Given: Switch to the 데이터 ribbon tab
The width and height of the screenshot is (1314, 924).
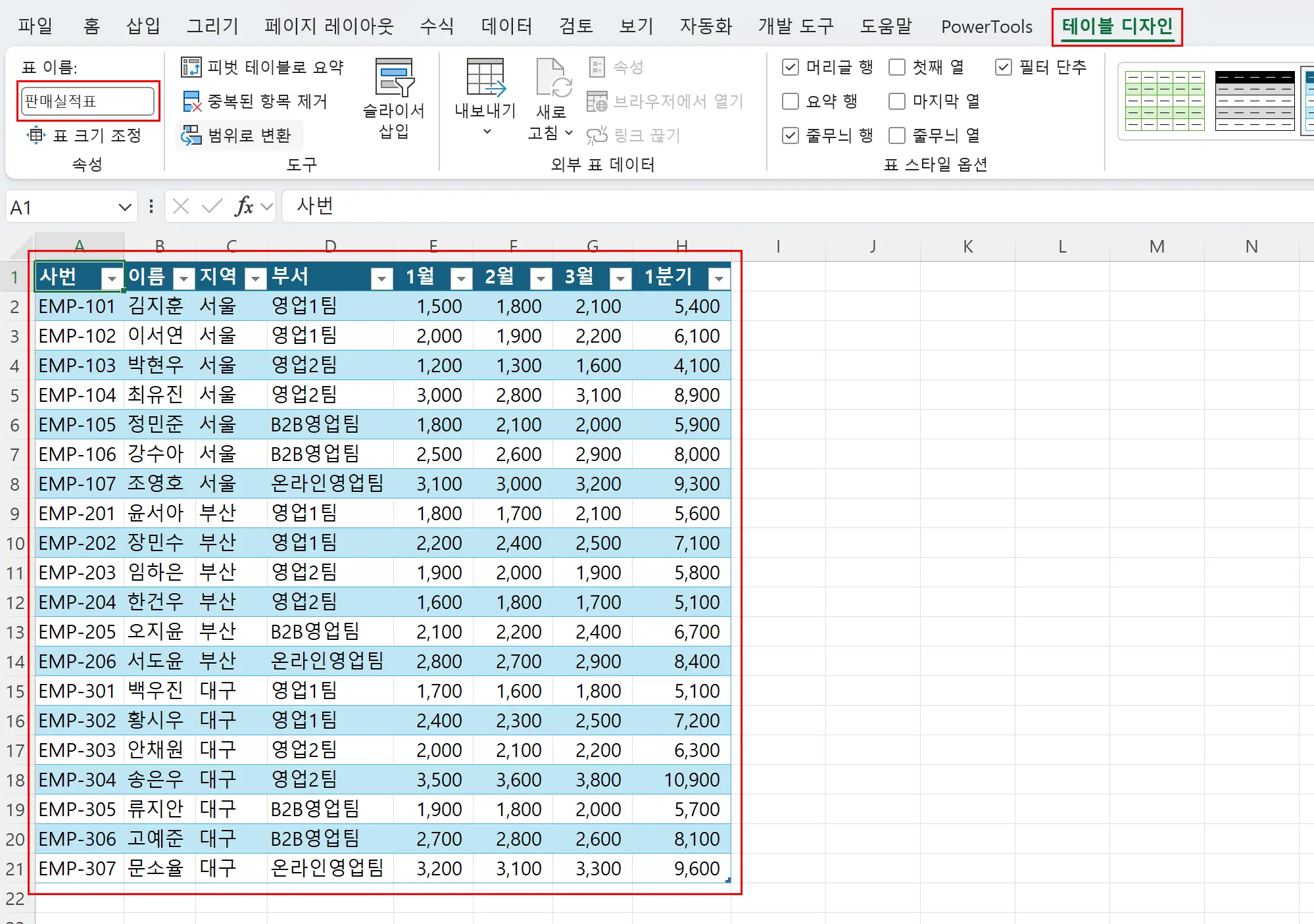Looking at the screenshot, I should 506,26.
